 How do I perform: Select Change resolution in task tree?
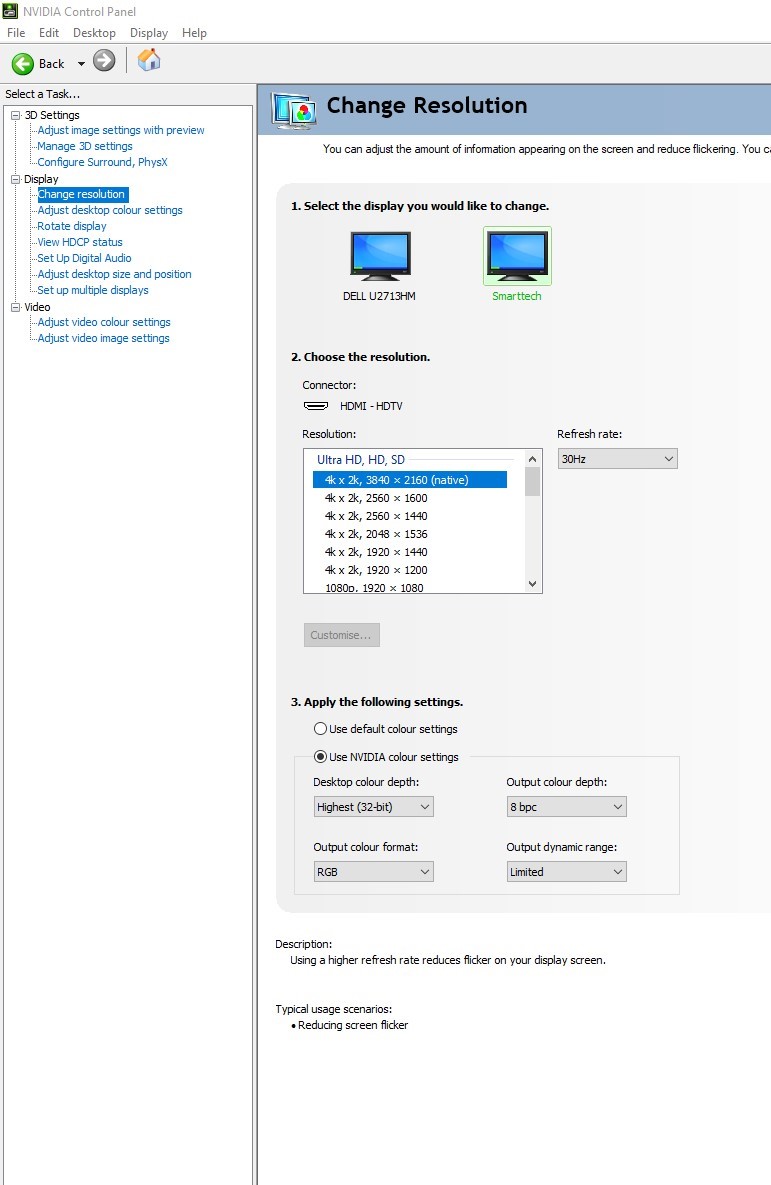(x=82, y=194)
